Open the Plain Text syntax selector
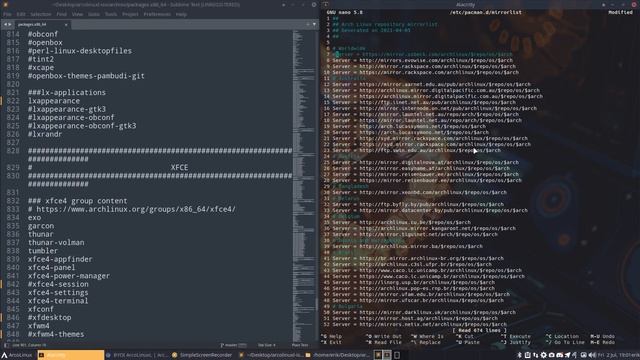Screen dimensions: 640x360 coord(300,345)
